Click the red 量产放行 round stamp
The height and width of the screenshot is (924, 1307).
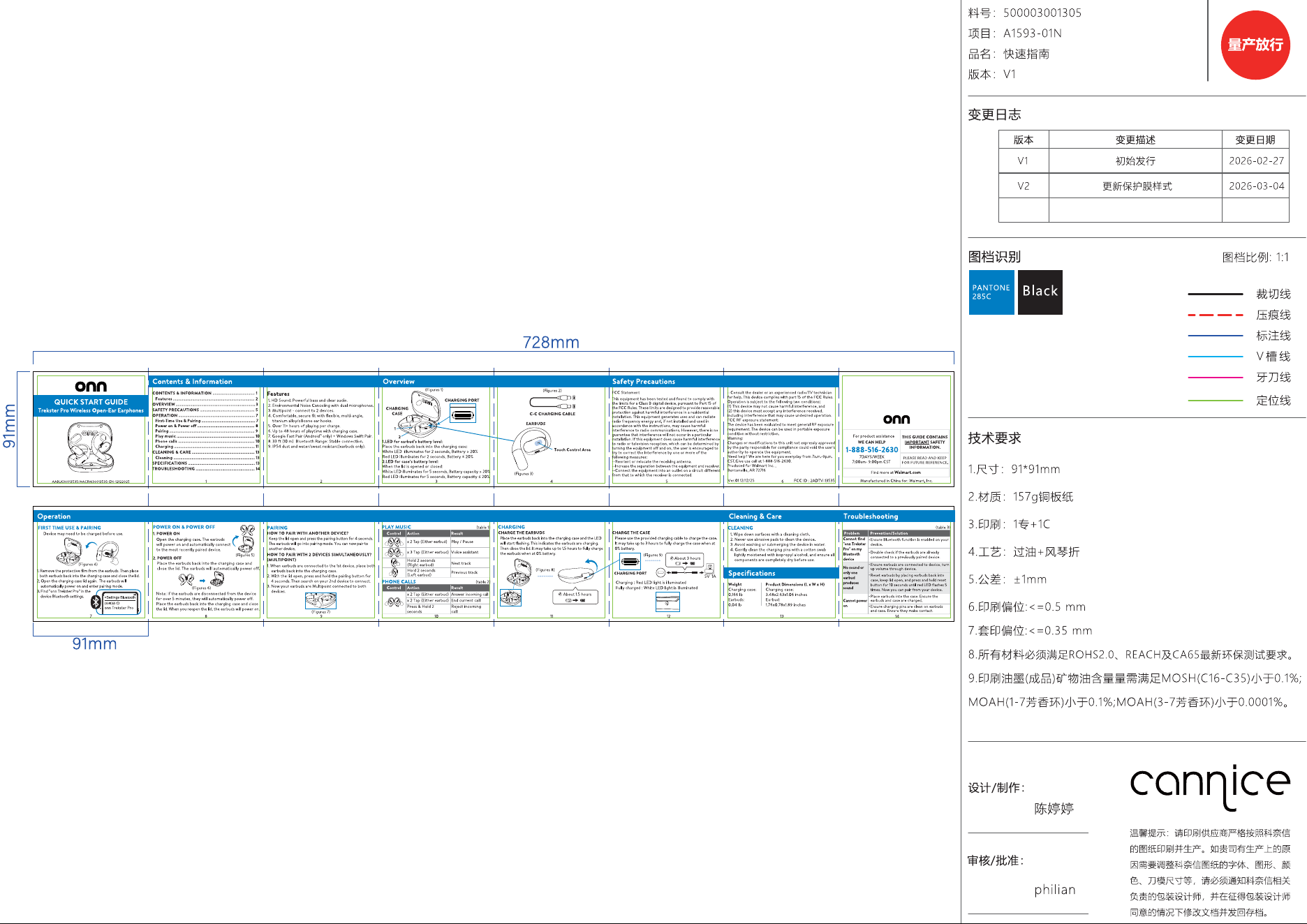pos(1255,45)
